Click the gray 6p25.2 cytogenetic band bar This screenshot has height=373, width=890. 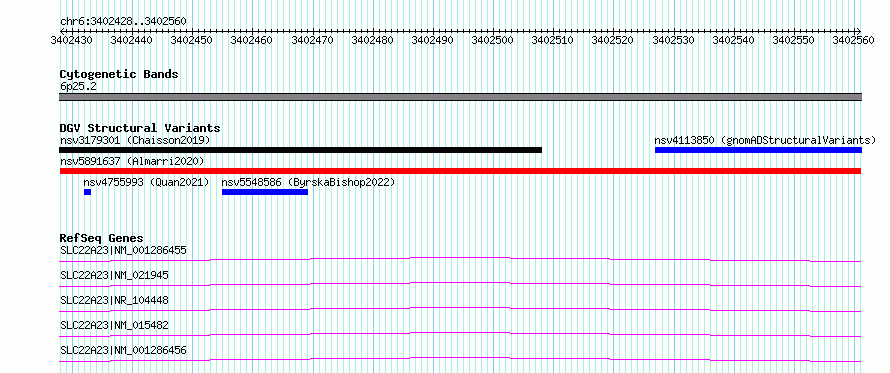pyautogui.click(x=460, y=97)
